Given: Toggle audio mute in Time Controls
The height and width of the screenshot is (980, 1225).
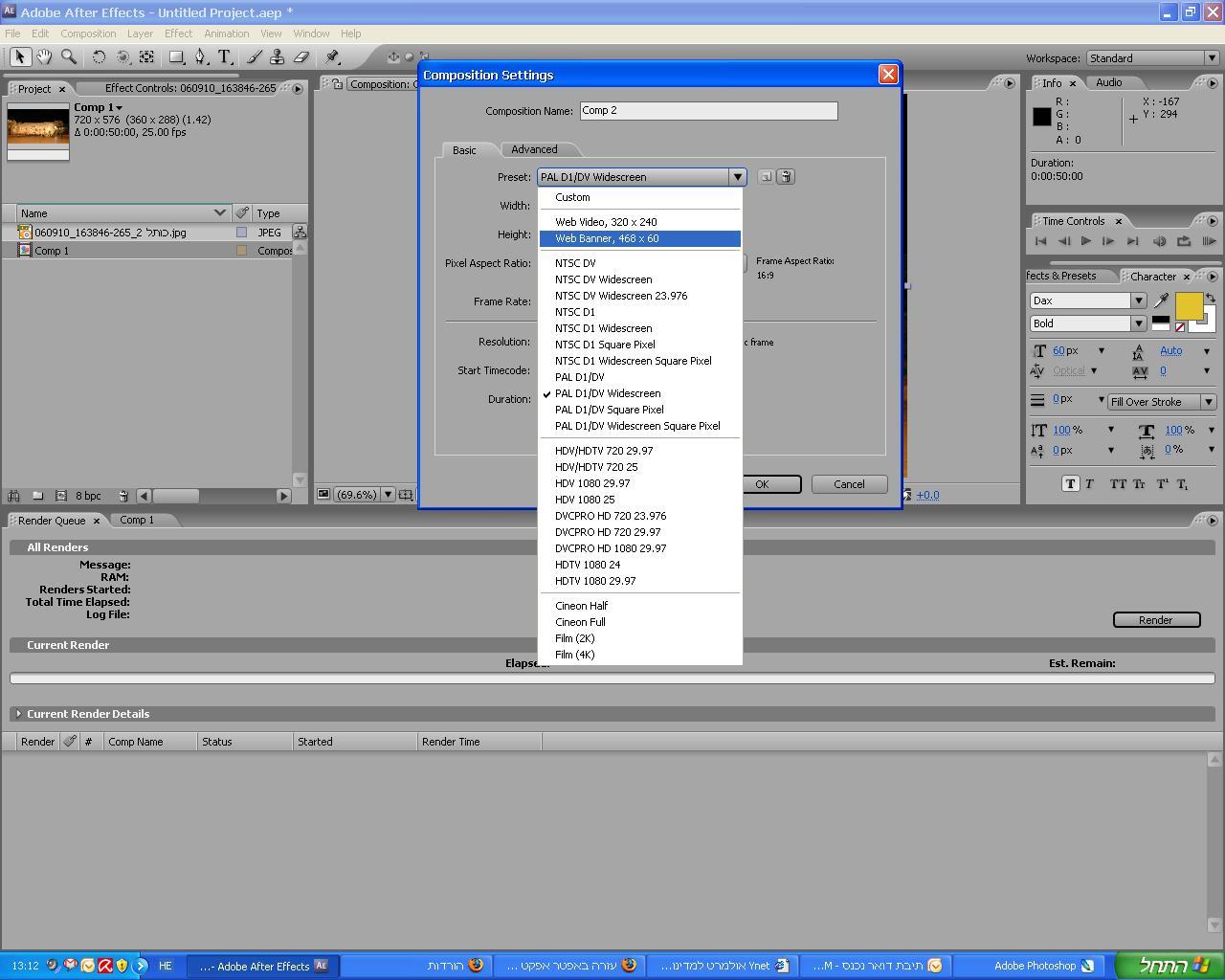Looking at the screenshot, I should coord(1159,241).
